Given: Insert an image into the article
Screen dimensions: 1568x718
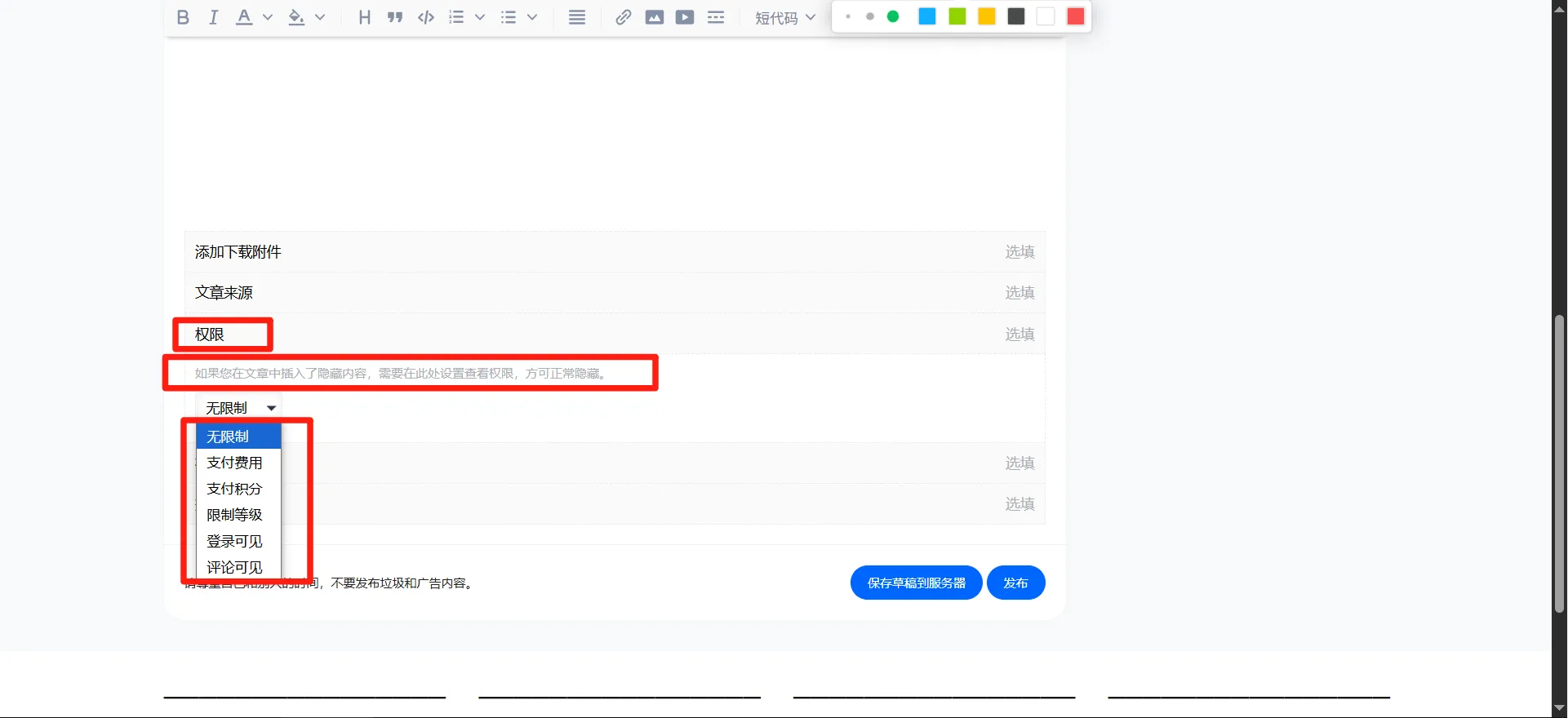Looking at the screenshot, I should click(x=654, y=17).
